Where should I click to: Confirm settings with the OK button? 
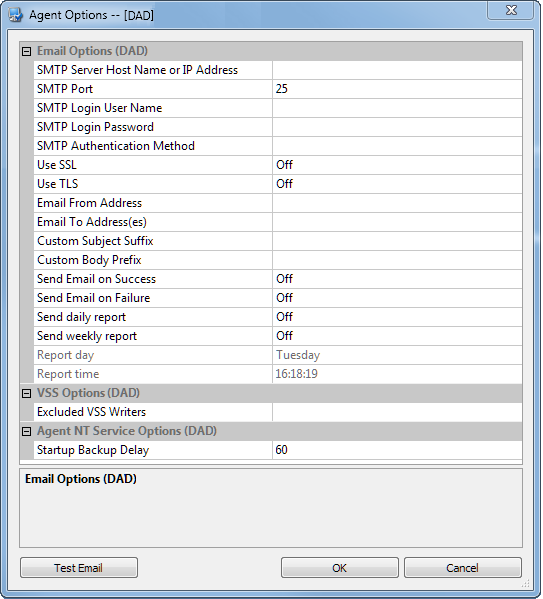tap(340, 568)
